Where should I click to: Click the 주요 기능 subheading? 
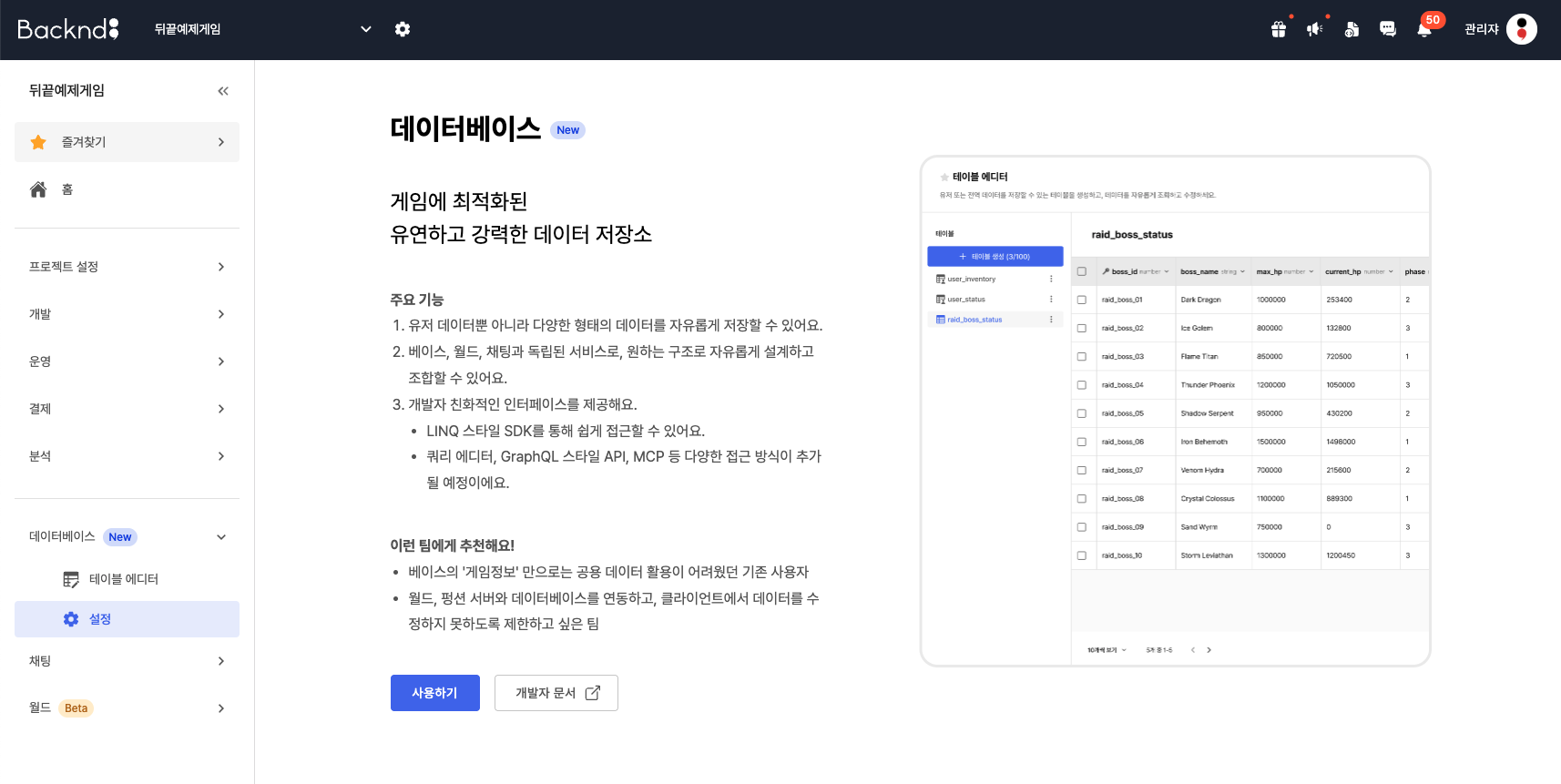(x=417, y=300)
